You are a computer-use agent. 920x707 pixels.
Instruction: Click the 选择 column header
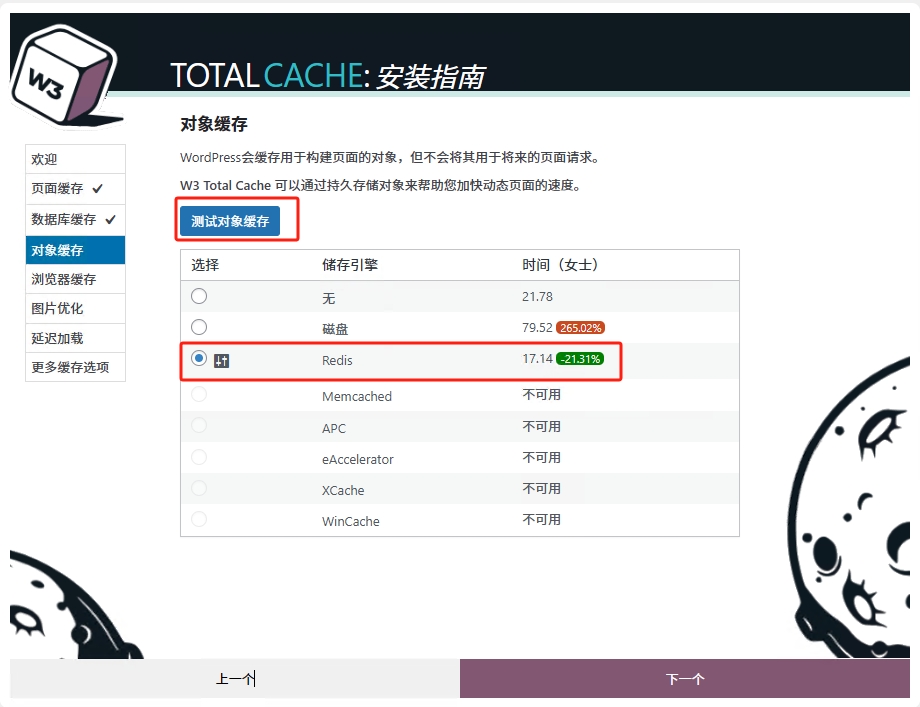click(x=205, y=265)
